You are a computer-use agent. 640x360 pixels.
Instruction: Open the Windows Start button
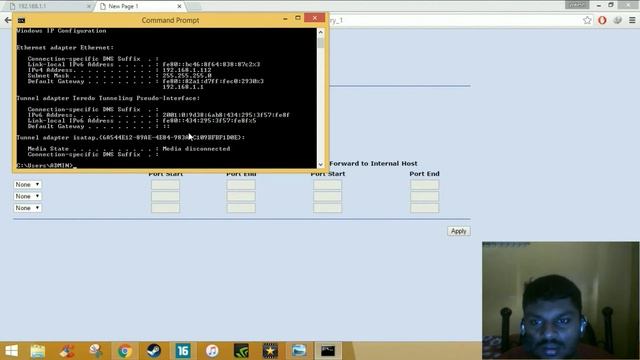pos(11,351)
